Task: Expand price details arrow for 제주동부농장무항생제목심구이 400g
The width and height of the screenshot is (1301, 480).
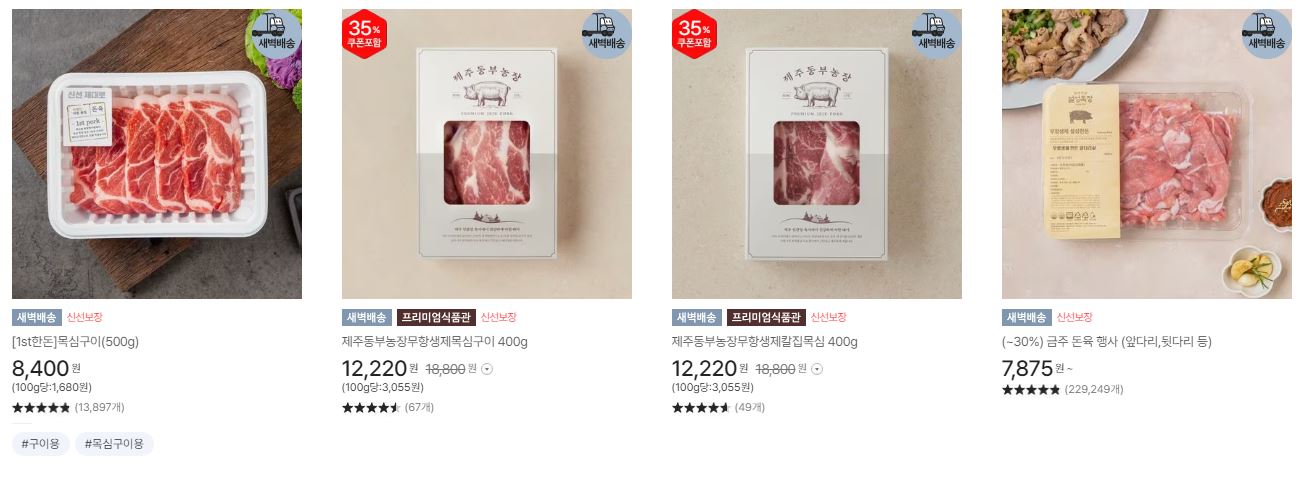Action: 487,369
